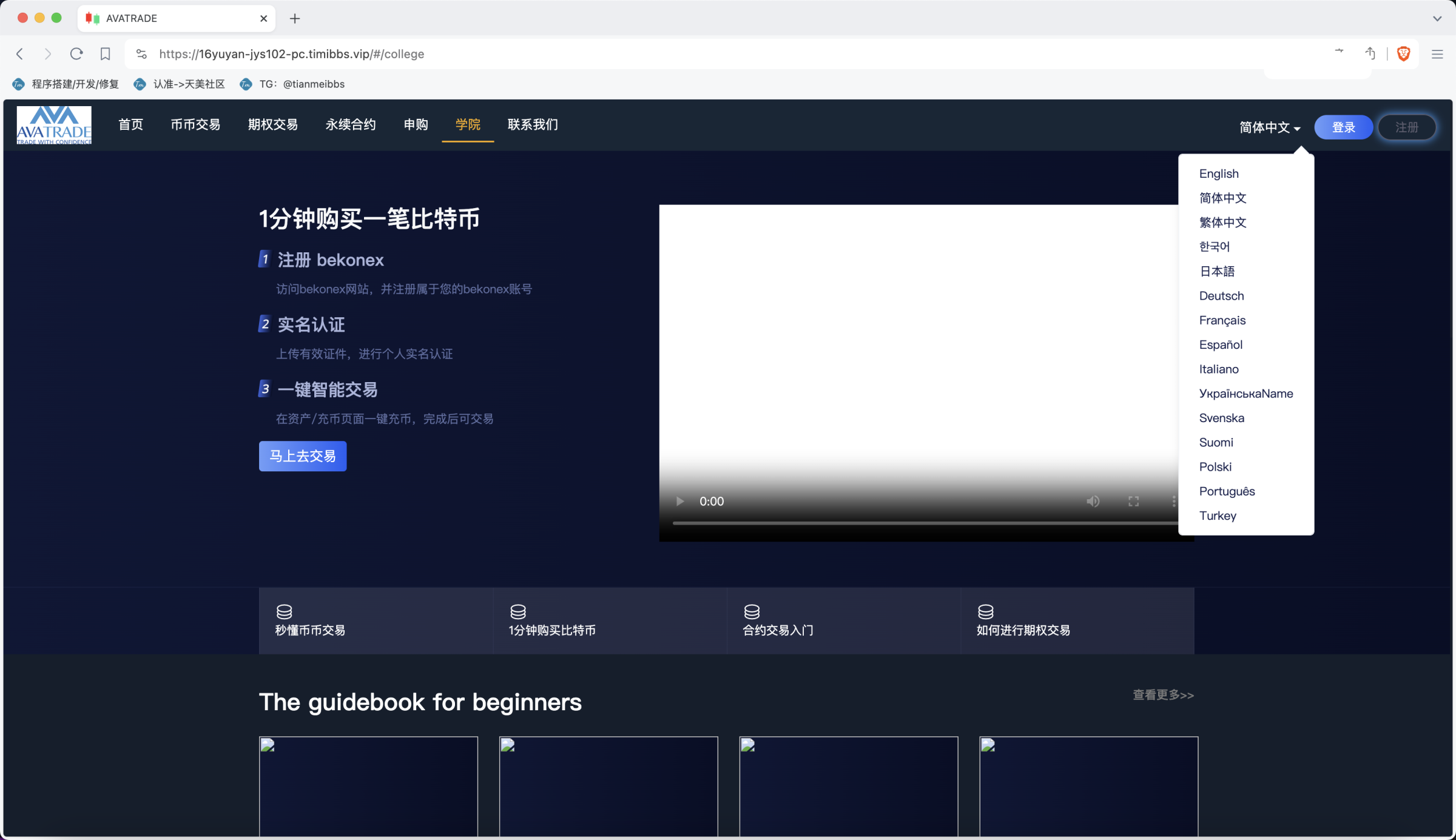
Task: Mute the video volume icon
Action: (1093, 502)
